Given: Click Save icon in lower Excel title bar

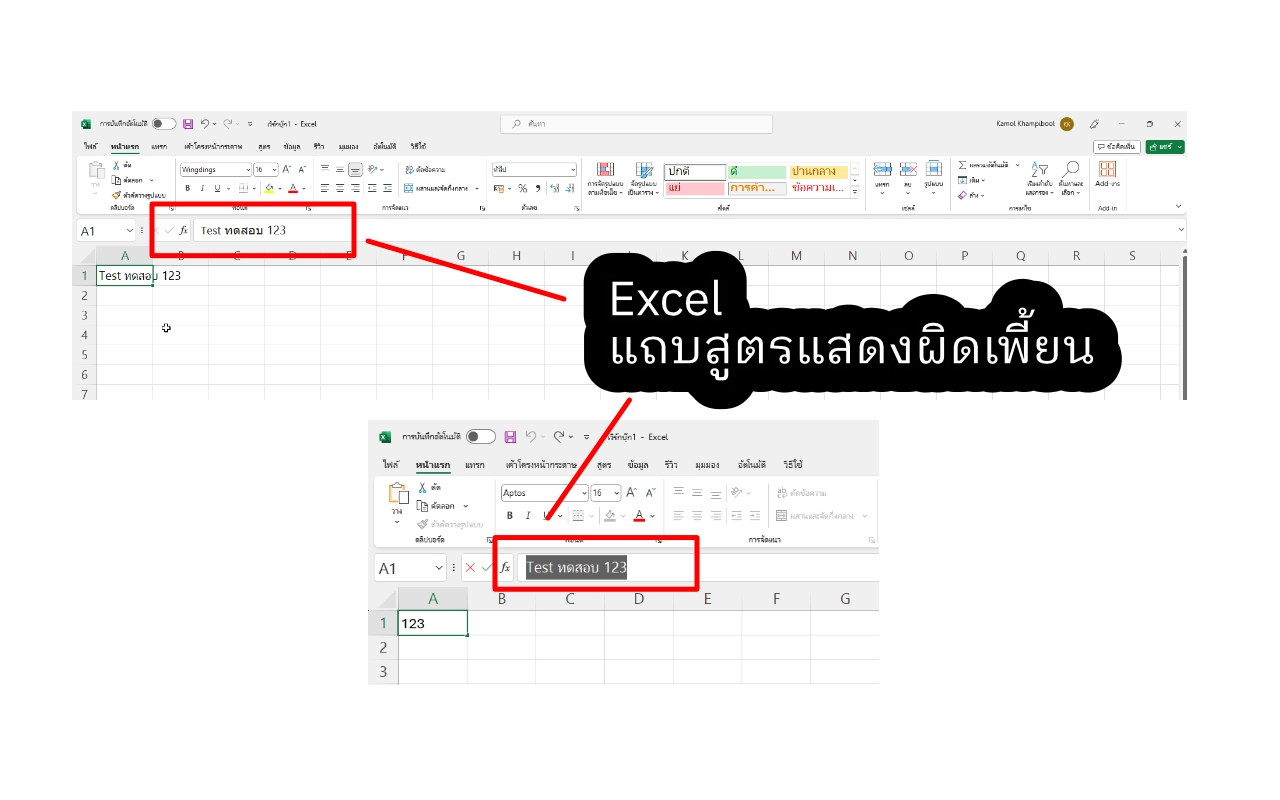Looking at the screenshot, I should [510, 437].
